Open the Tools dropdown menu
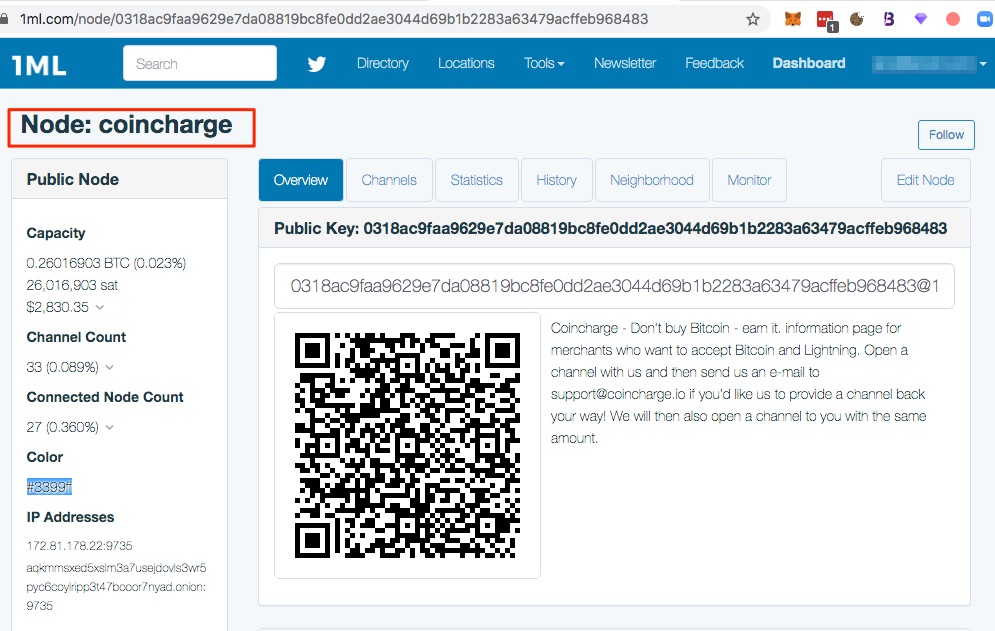Viewport: 995px width, 631px height. pyautogui.click(x=544, y=63)
